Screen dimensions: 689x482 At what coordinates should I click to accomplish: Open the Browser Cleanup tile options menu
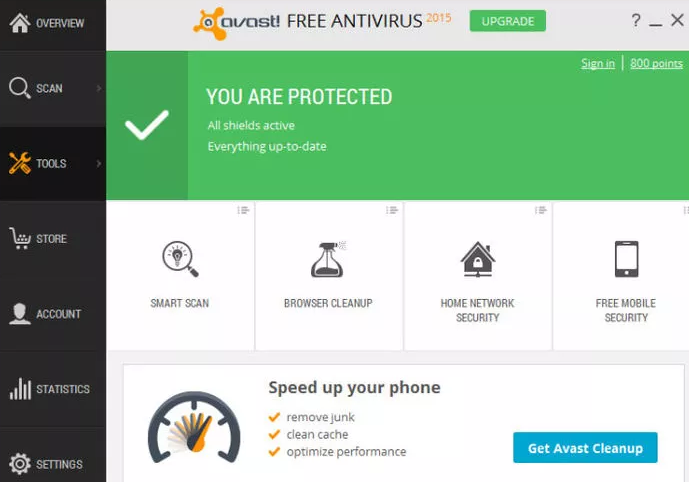tap(392, 210)
